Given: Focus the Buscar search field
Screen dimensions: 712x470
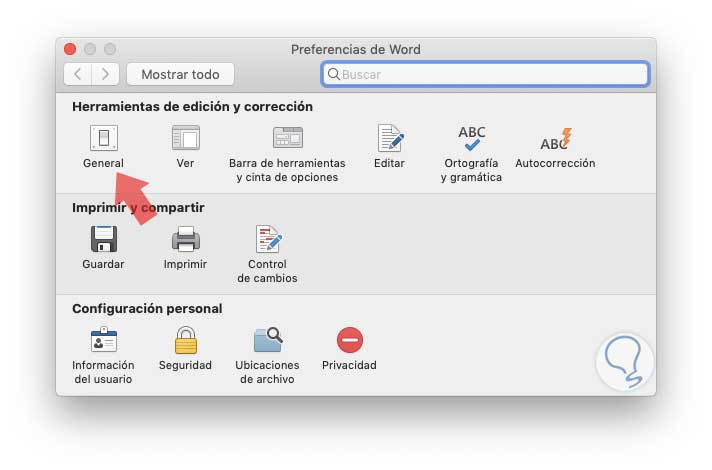Looking at the screenshot, I should [x=485, y=74].
